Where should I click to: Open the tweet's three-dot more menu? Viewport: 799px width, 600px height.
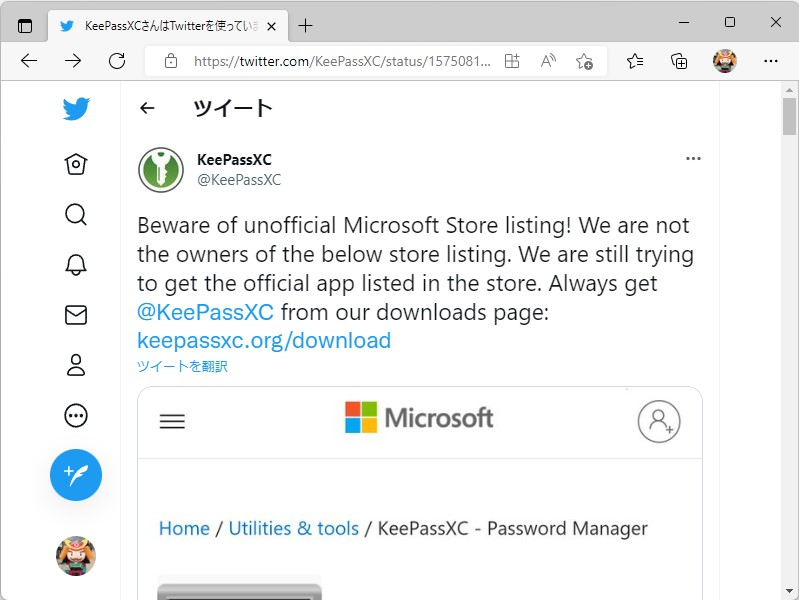point(693,159)
